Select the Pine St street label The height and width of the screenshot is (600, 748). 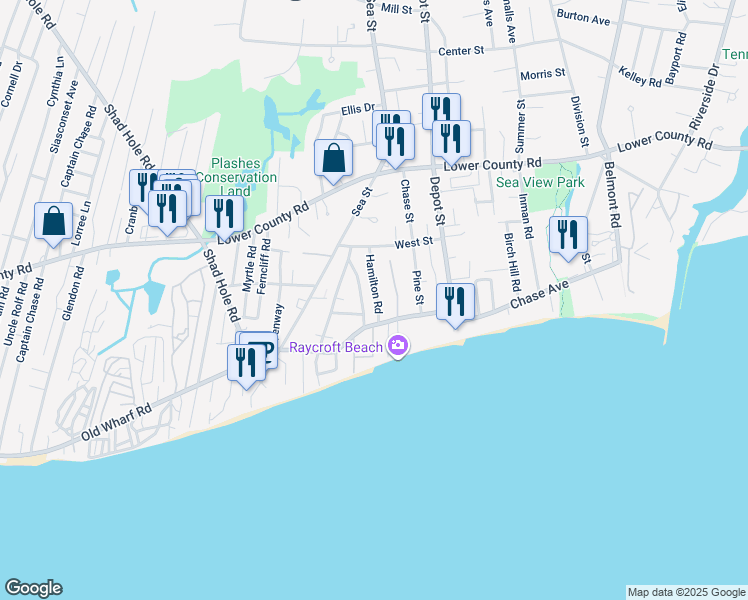coord(417,288)
